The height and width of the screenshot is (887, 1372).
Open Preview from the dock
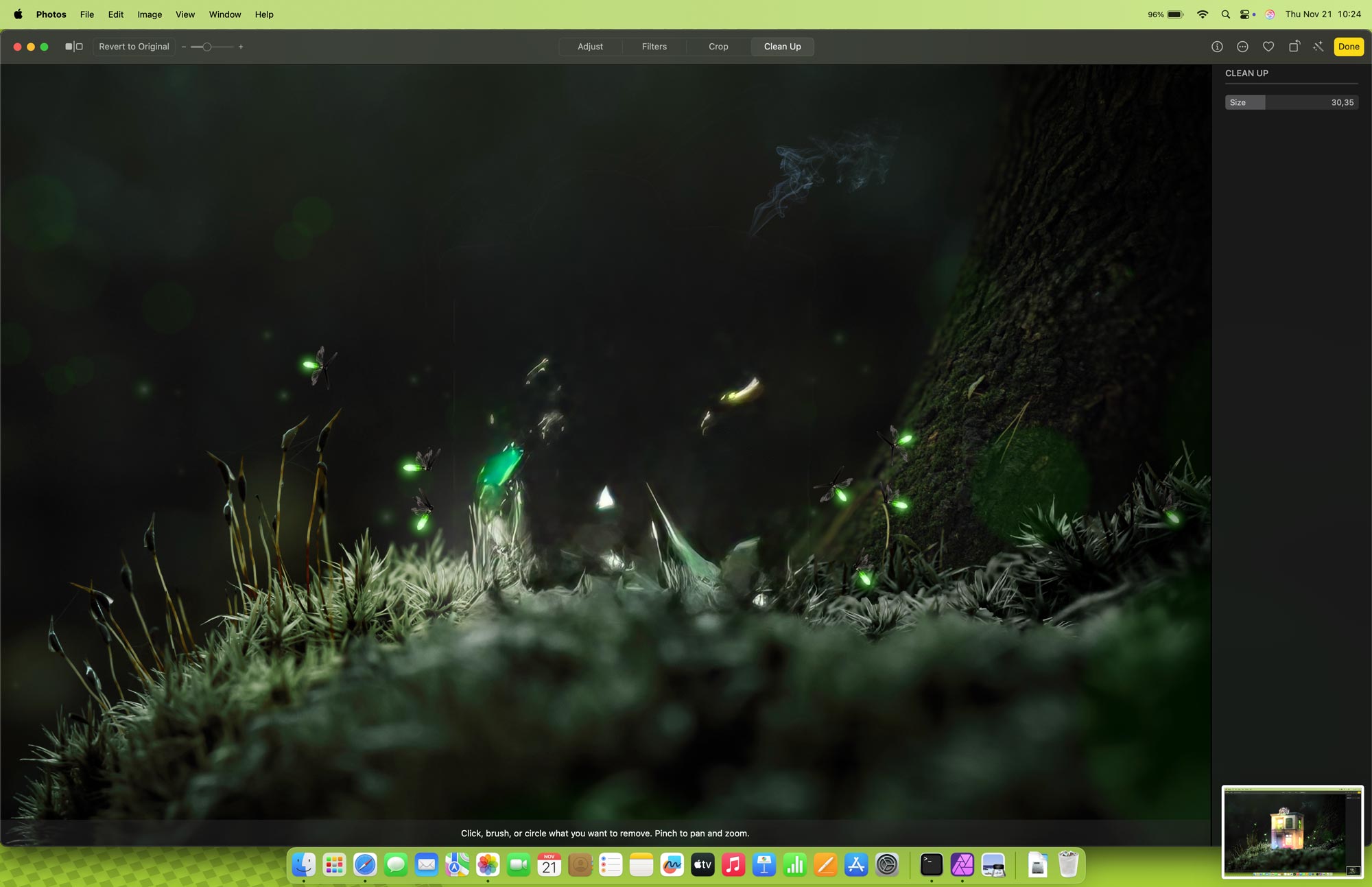coord(993,864)
